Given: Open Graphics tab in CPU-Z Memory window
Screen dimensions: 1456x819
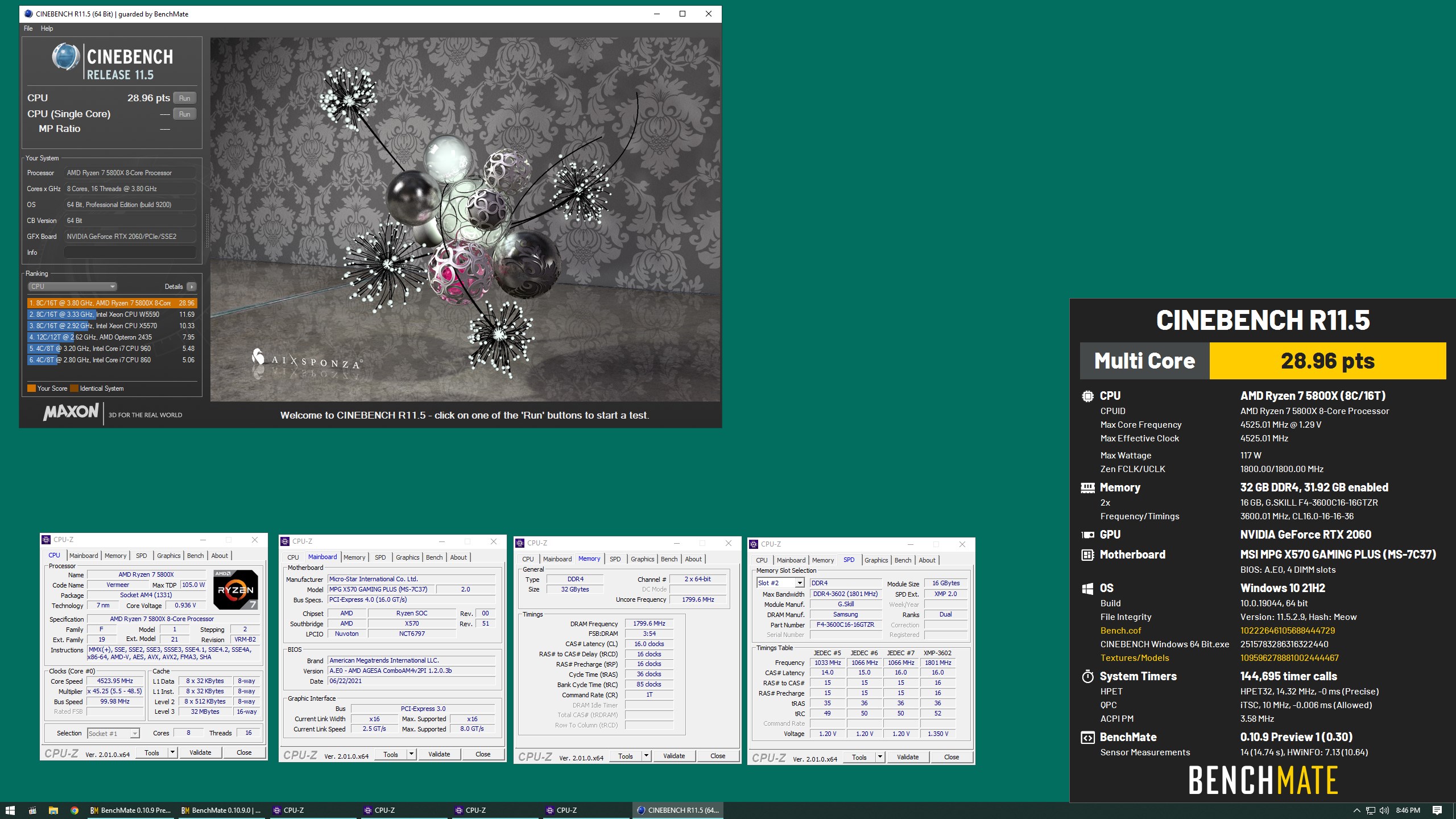Looking at the screenshot, I should point(643,559).
